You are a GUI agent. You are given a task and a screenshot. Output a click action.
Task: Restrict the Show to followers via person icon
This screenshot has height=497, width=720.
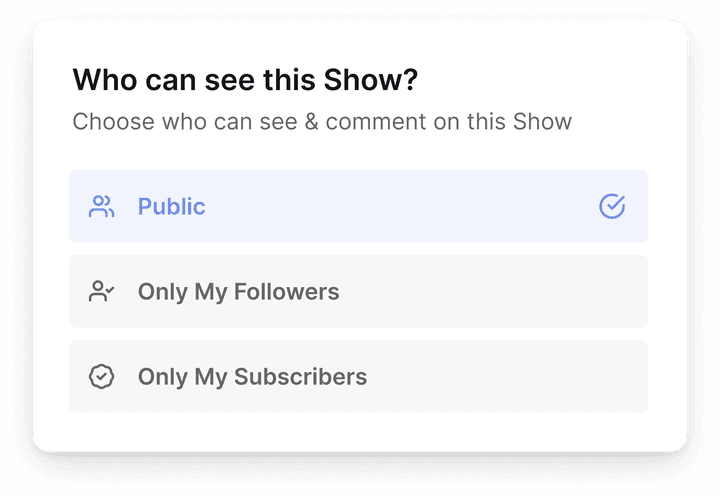[101, 291]
